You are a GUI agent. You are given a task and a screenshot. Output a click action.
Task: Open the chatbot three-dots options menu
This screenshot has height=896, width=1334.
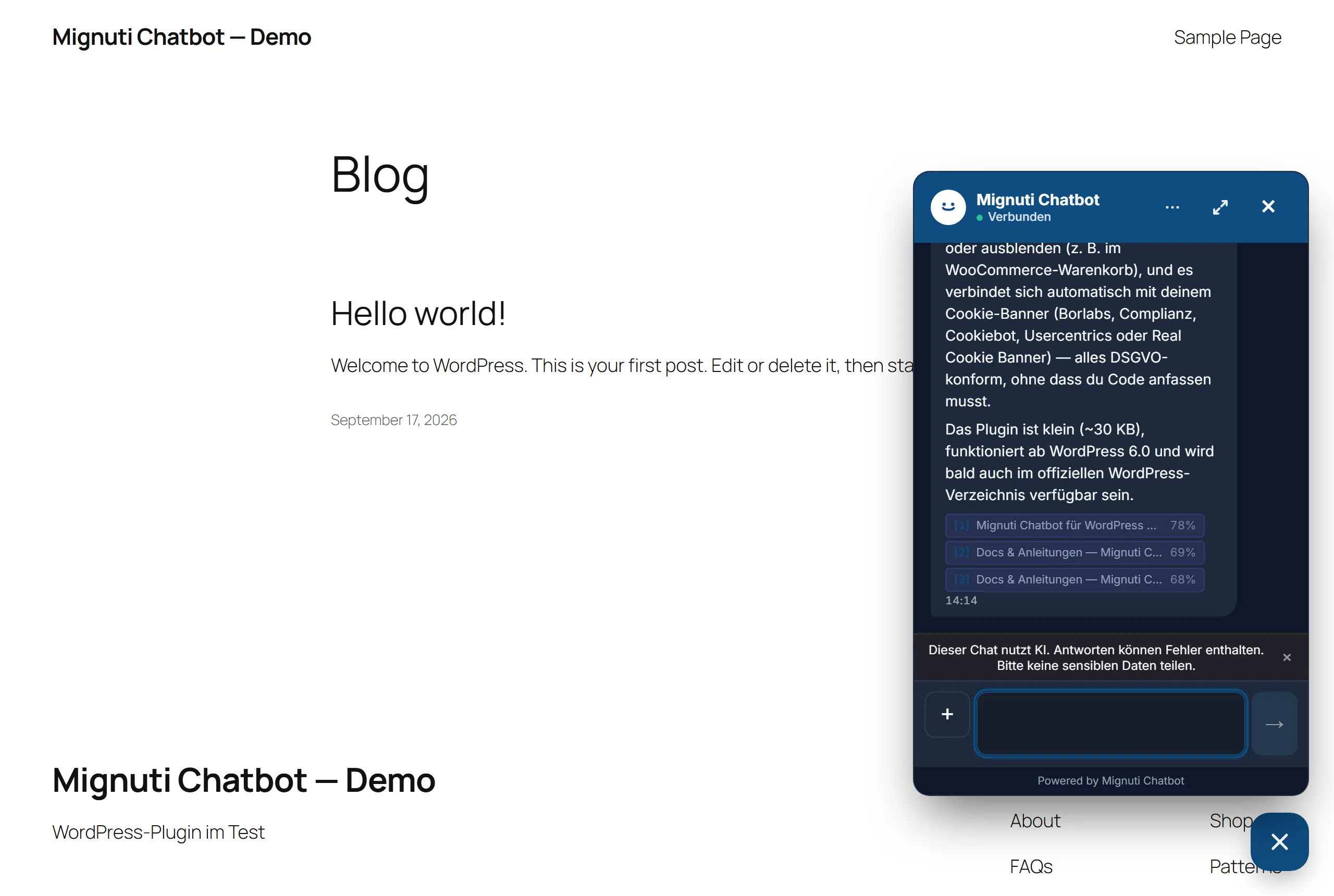point(1172,207)
